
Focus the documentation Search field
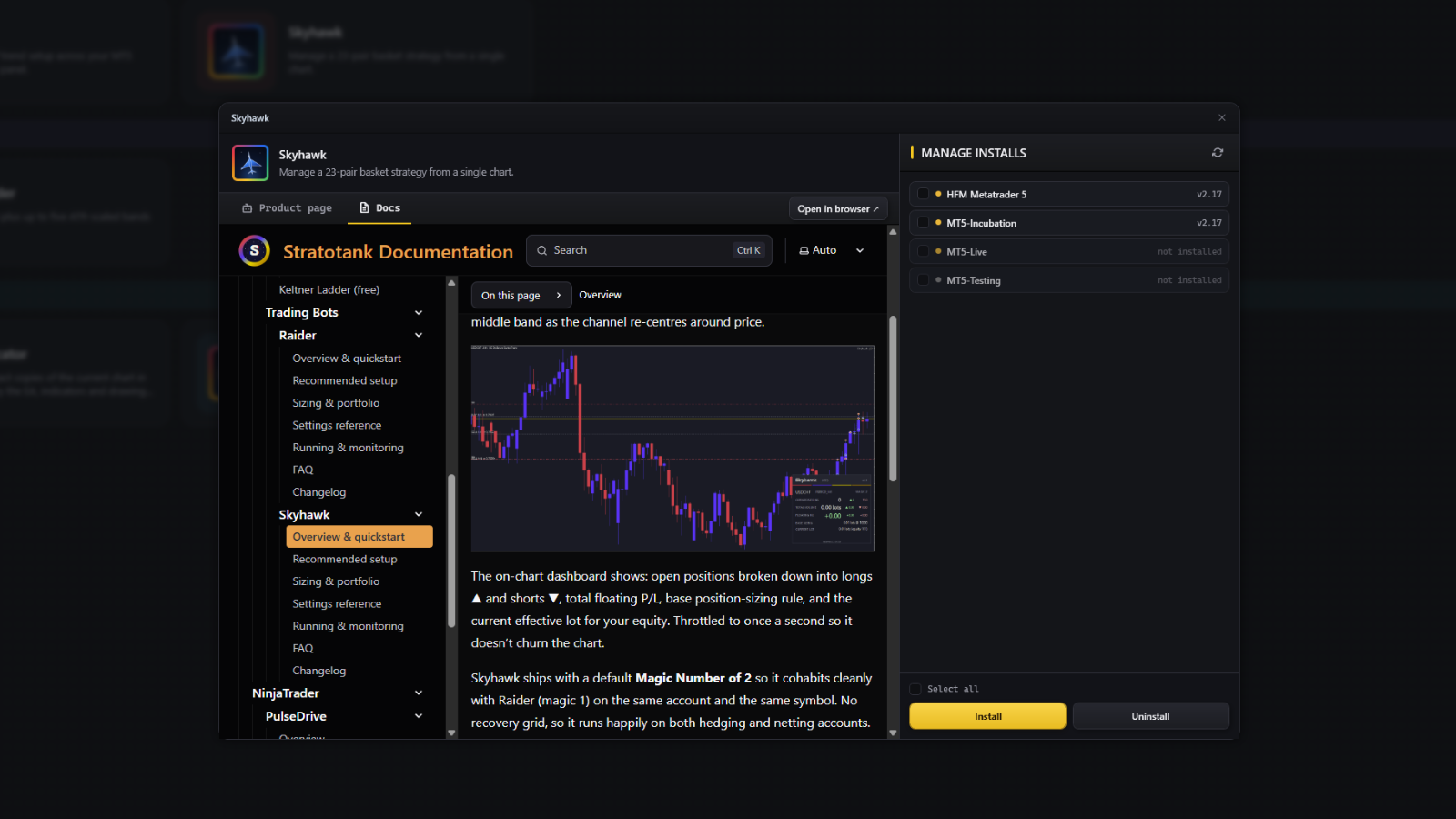pos(649,250)
